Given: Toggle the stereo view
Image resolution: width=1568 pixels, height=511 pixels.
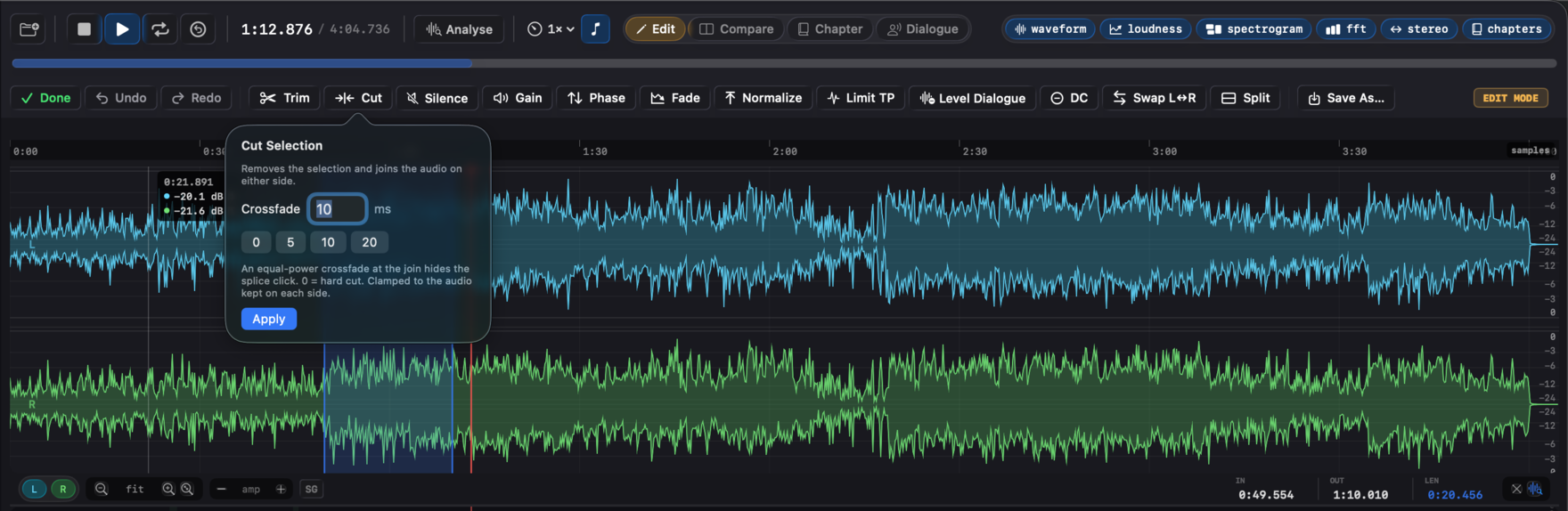Looking at the screenshot, I should (1419, 29).
